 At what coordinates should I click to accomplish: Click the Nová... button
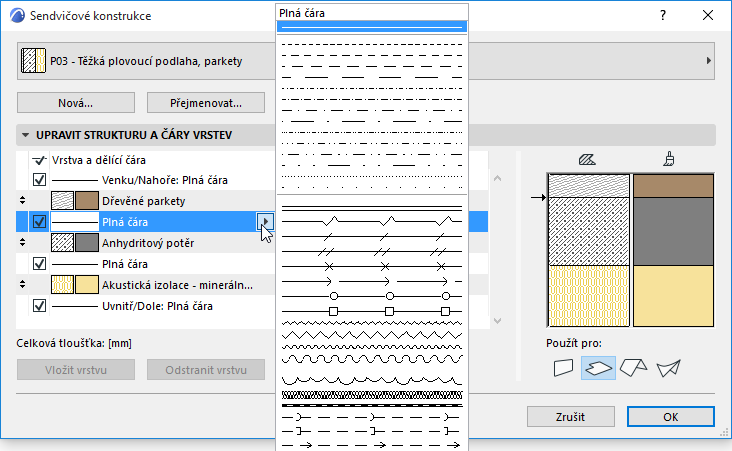tap(75, 103)
